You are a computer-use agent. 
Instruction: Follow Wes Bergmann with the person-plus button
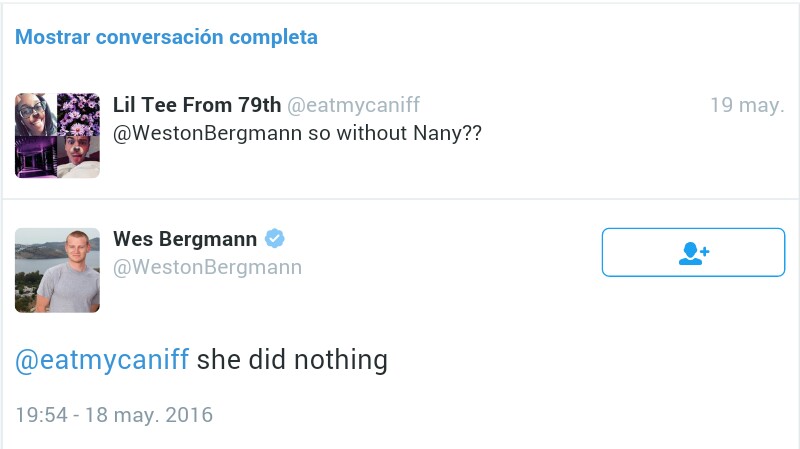click(693, 252)
